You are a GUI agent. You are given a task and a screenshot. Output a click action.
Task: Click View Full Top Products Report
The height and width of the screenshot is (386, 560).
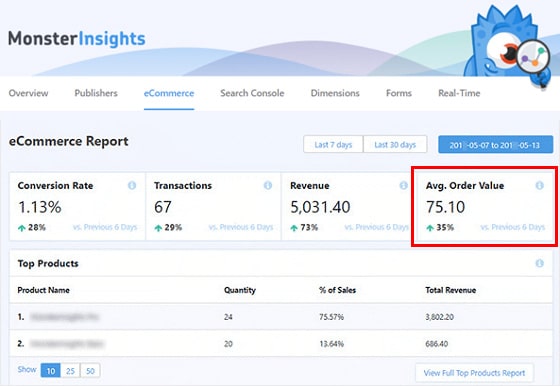click(x=474, y=373)
